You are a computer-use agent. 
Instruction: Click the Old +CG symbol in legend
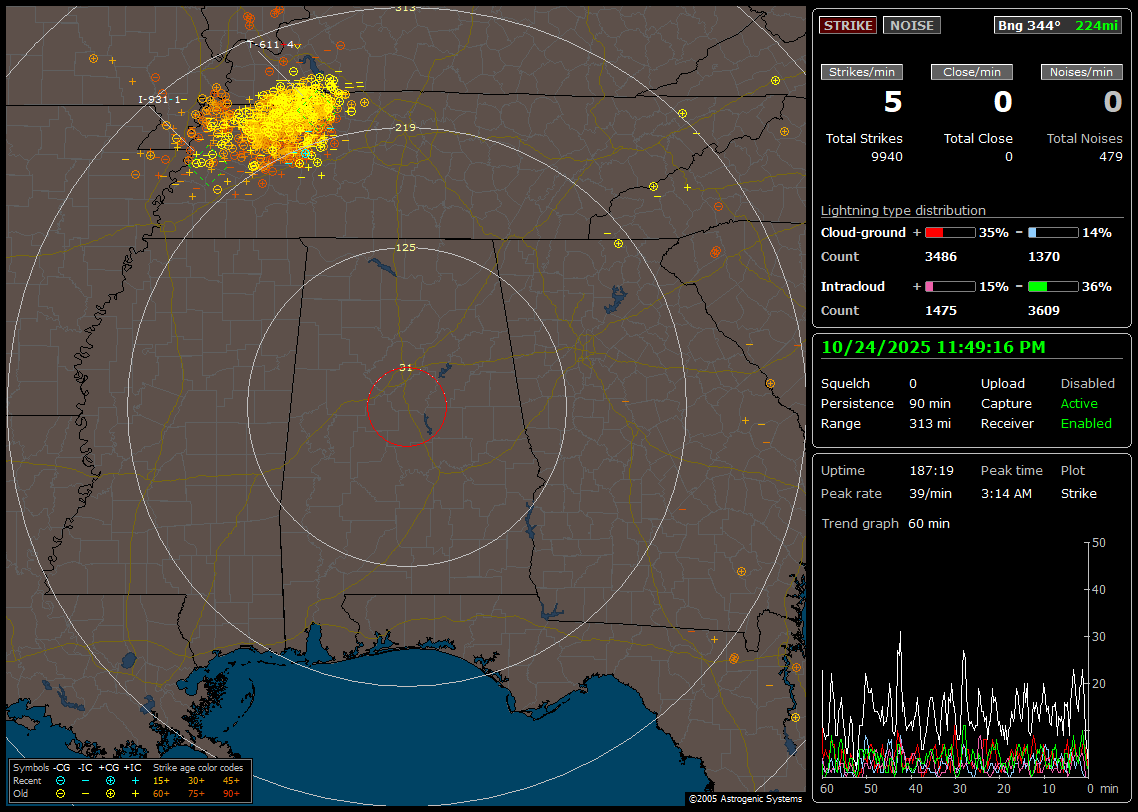110,793
